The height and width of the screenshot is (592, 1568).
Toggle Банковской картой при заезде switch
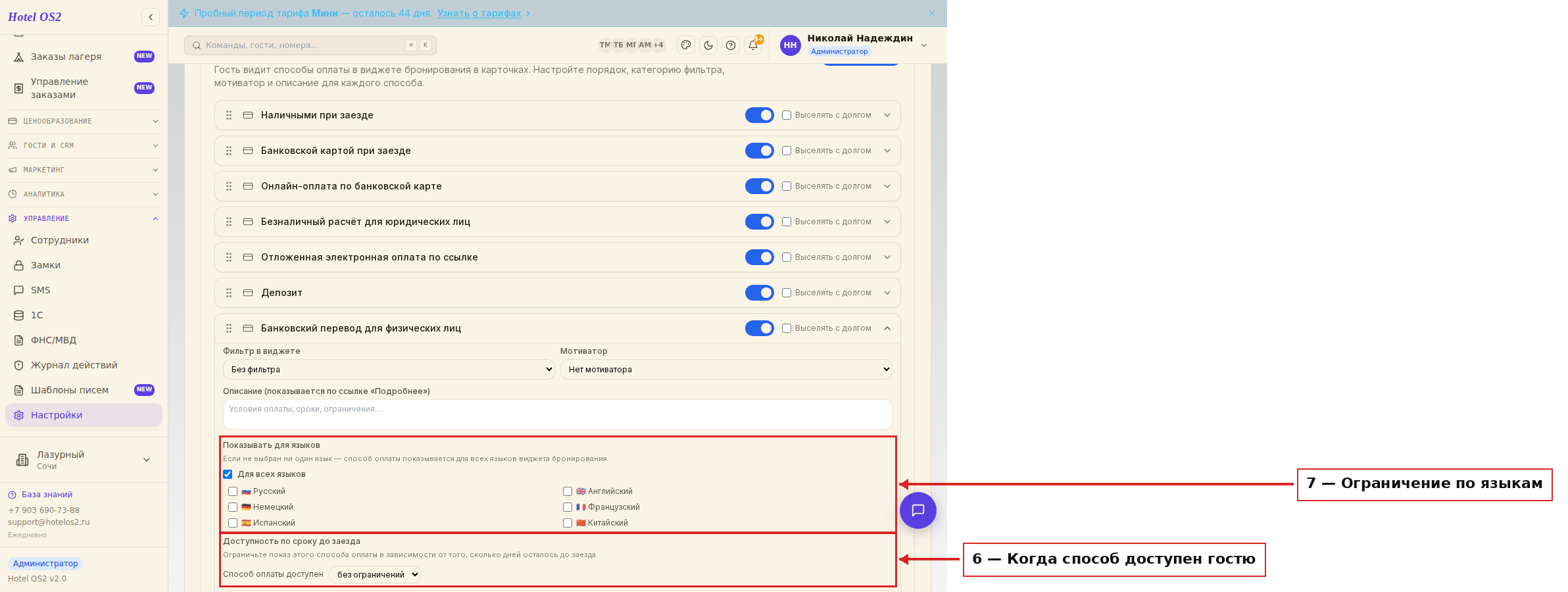(759, 151)
